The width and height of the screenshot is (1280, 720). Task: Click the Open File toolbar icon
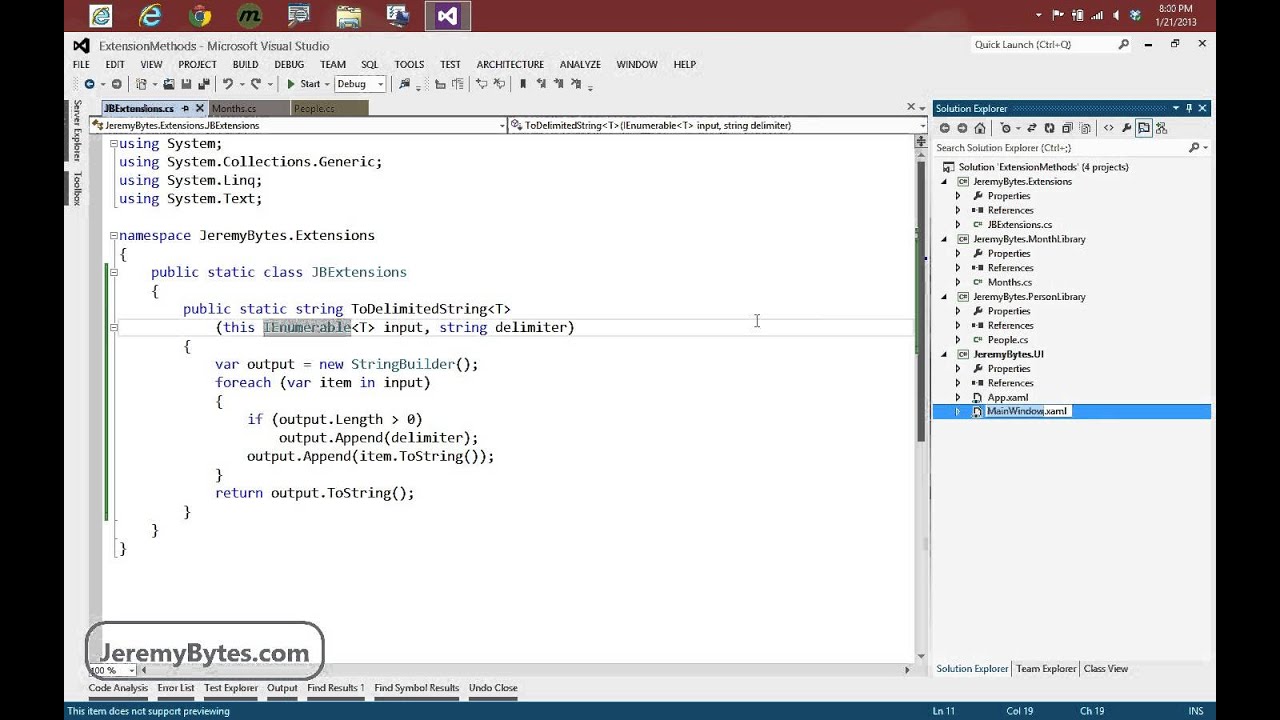point(168,84)
